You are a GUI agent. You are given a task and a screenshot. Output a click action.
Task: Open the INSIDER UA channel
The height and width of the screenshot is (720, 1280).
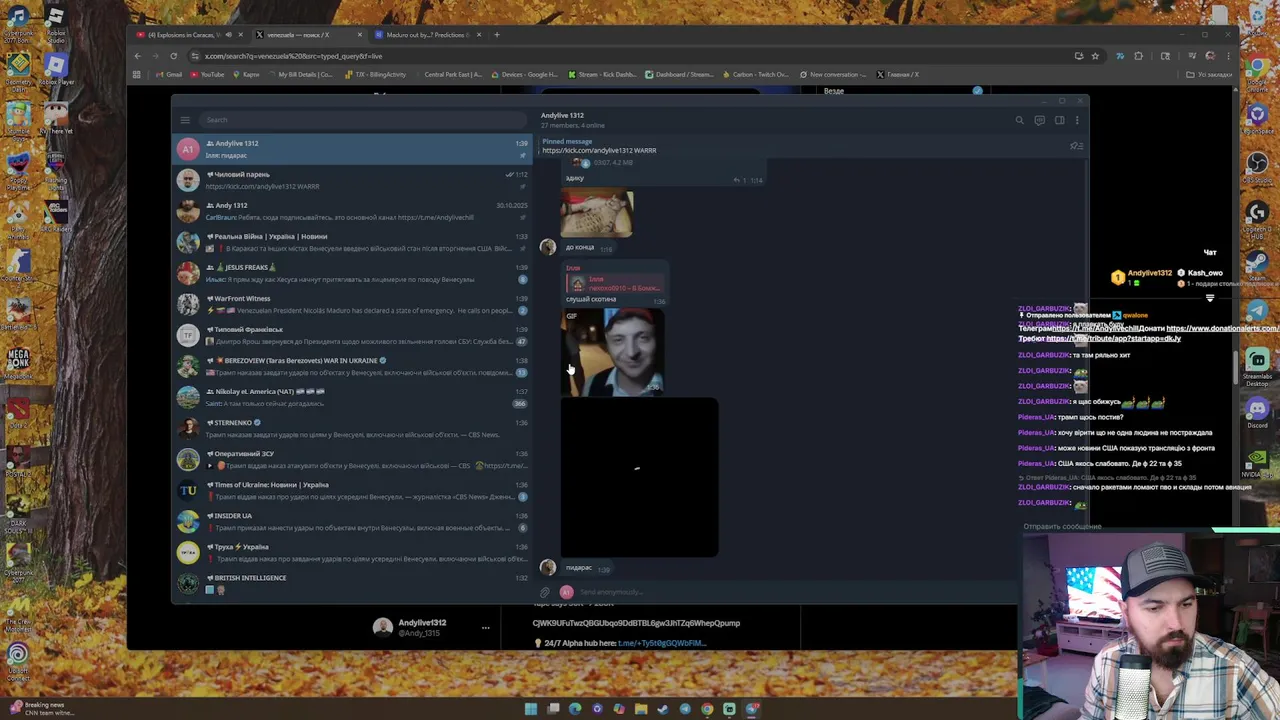(352, 521)
